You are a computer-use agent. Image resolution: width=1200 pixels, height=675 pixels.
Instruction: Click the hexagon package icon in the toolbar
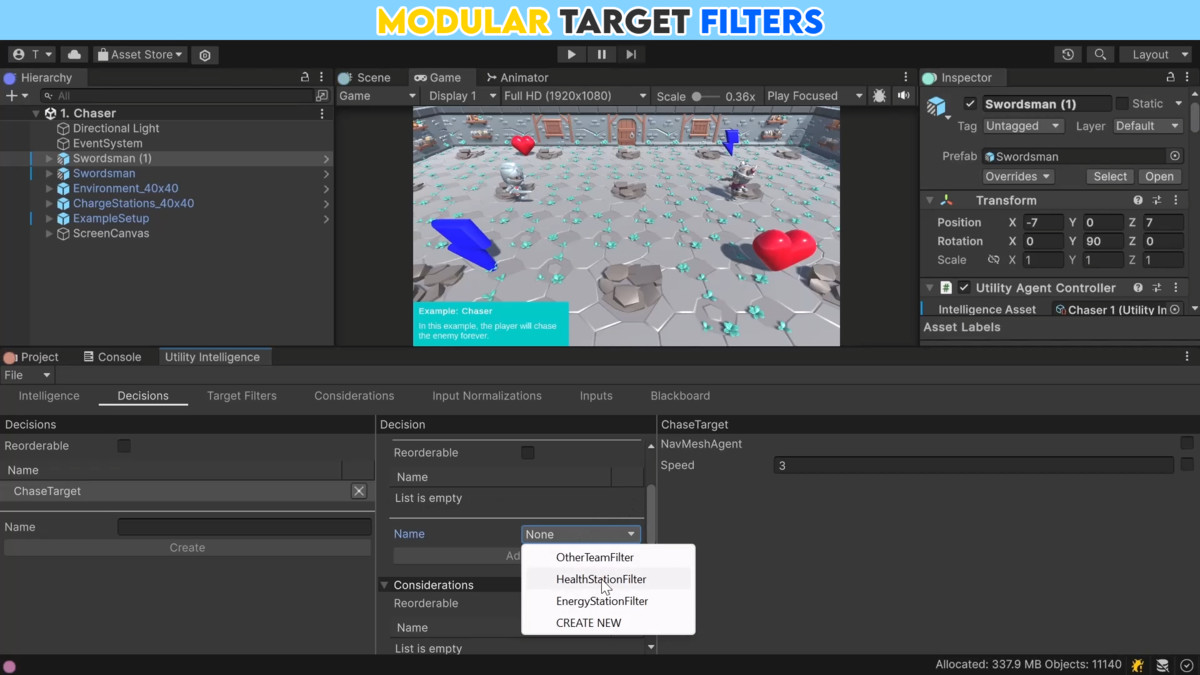click(205, 55)
